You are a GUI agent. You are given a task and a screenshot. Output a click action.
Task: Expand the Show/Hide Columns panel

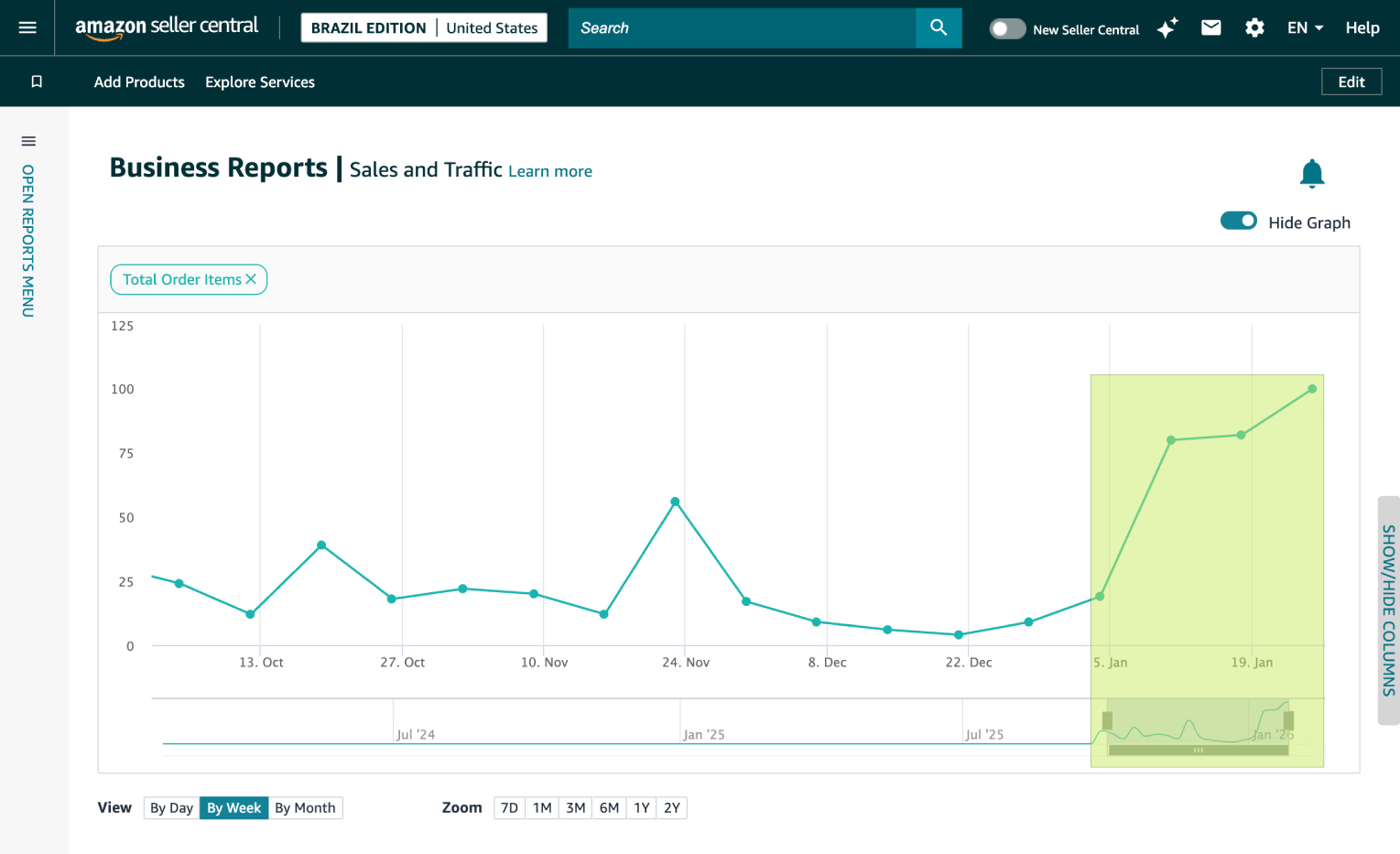1388,610
